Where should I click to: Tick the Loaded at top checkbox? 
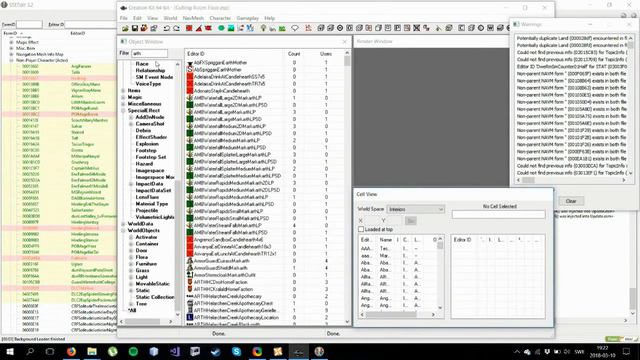pyautogui.click(x=361, y=229)
